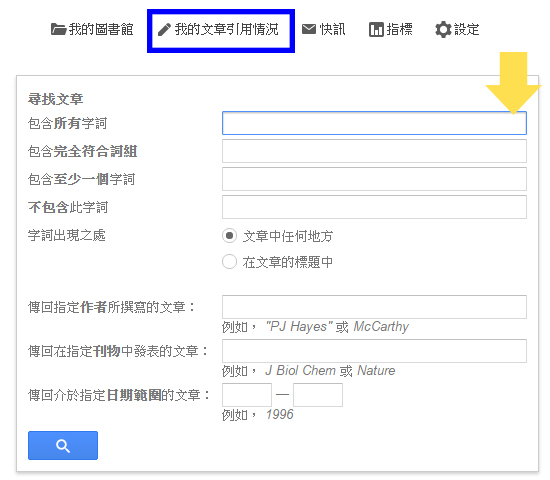Click the blue magnifying glass search button

pos(63,445)
